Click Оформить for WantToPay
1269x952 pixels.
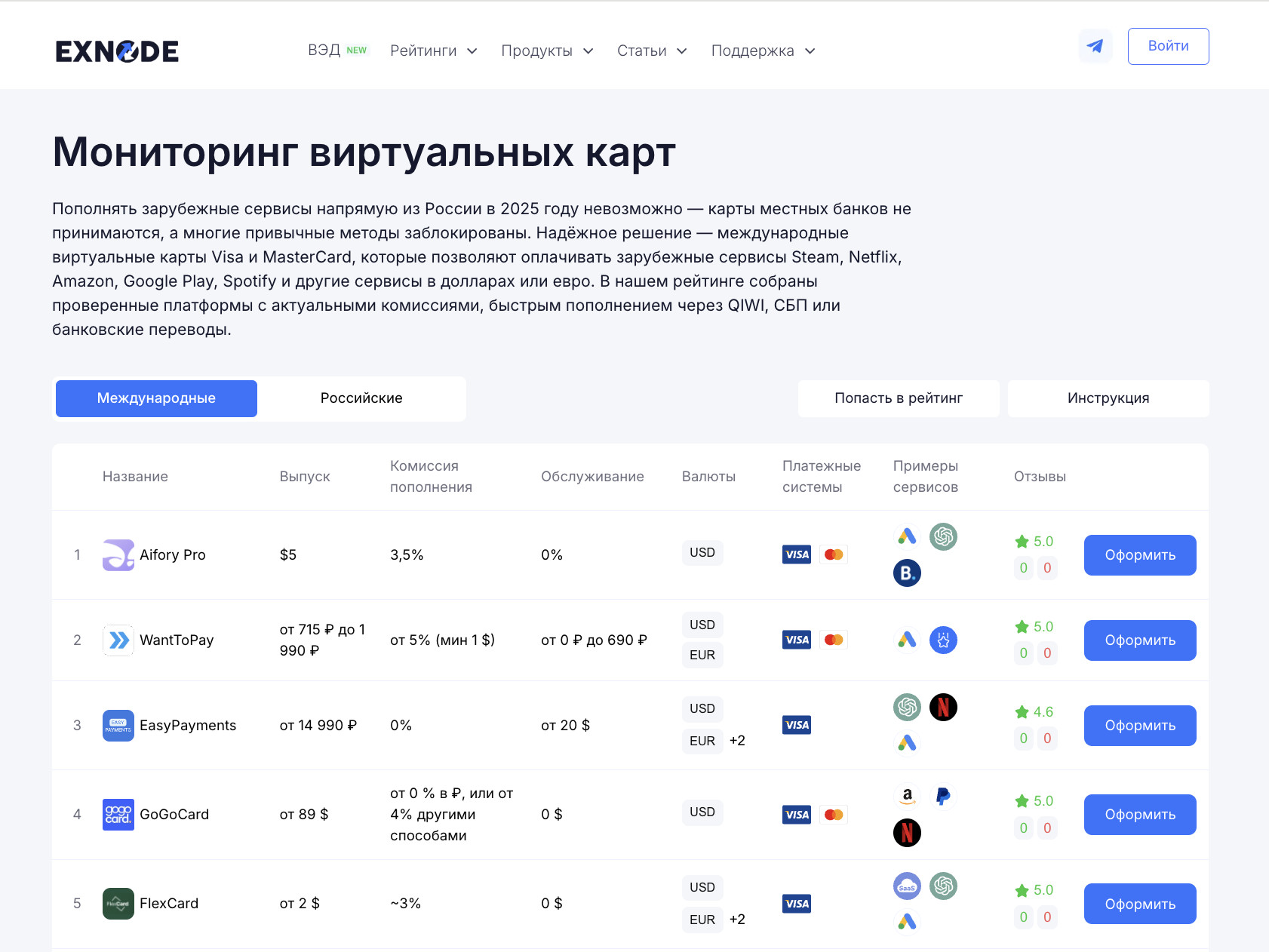tap(1140, 640)
